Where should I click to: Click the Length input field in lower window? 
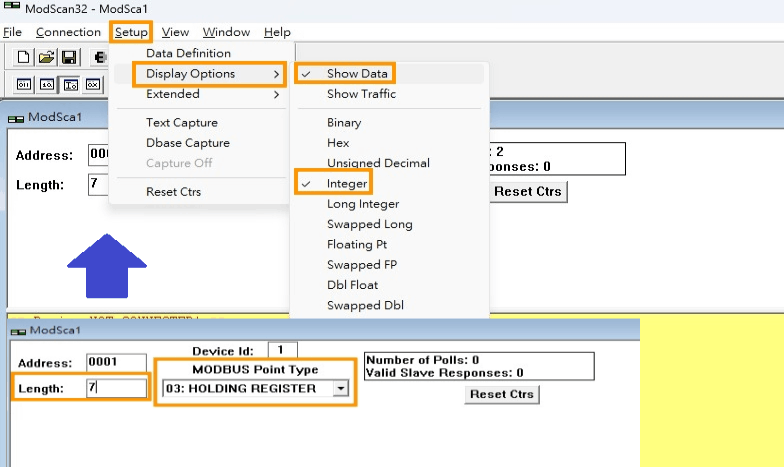point(116,388)
